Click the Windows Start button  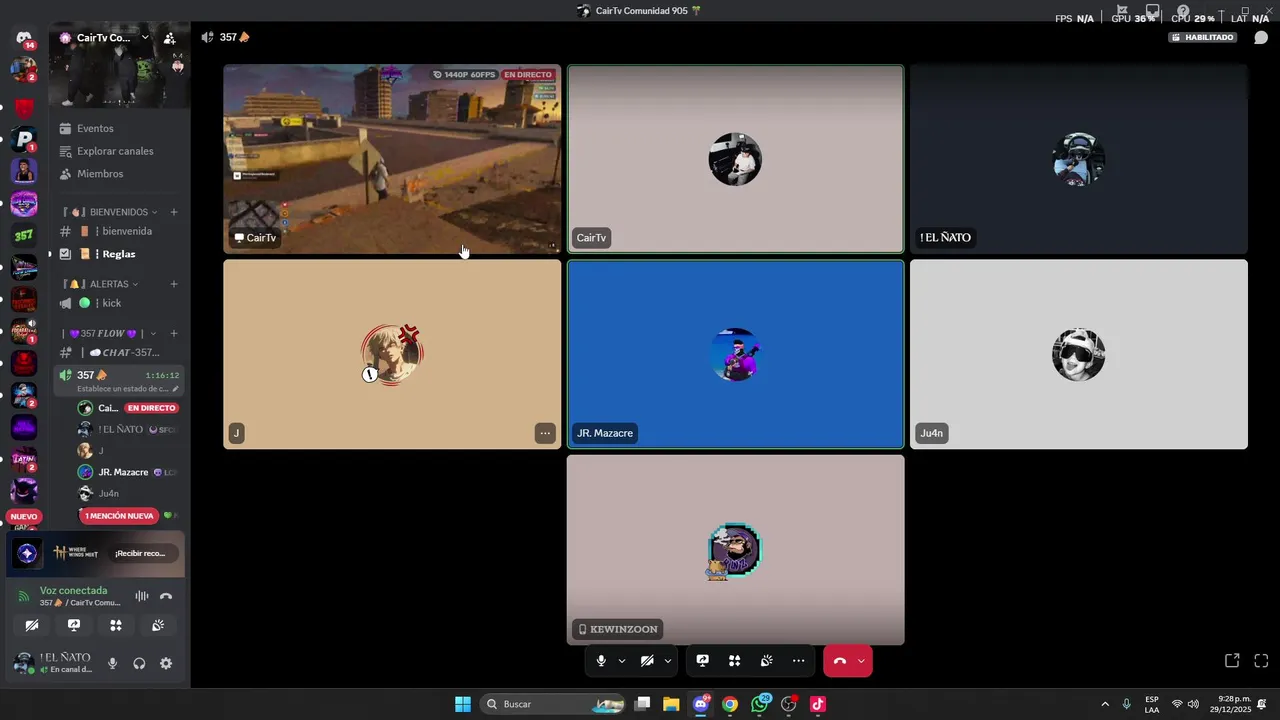(463, 704)
